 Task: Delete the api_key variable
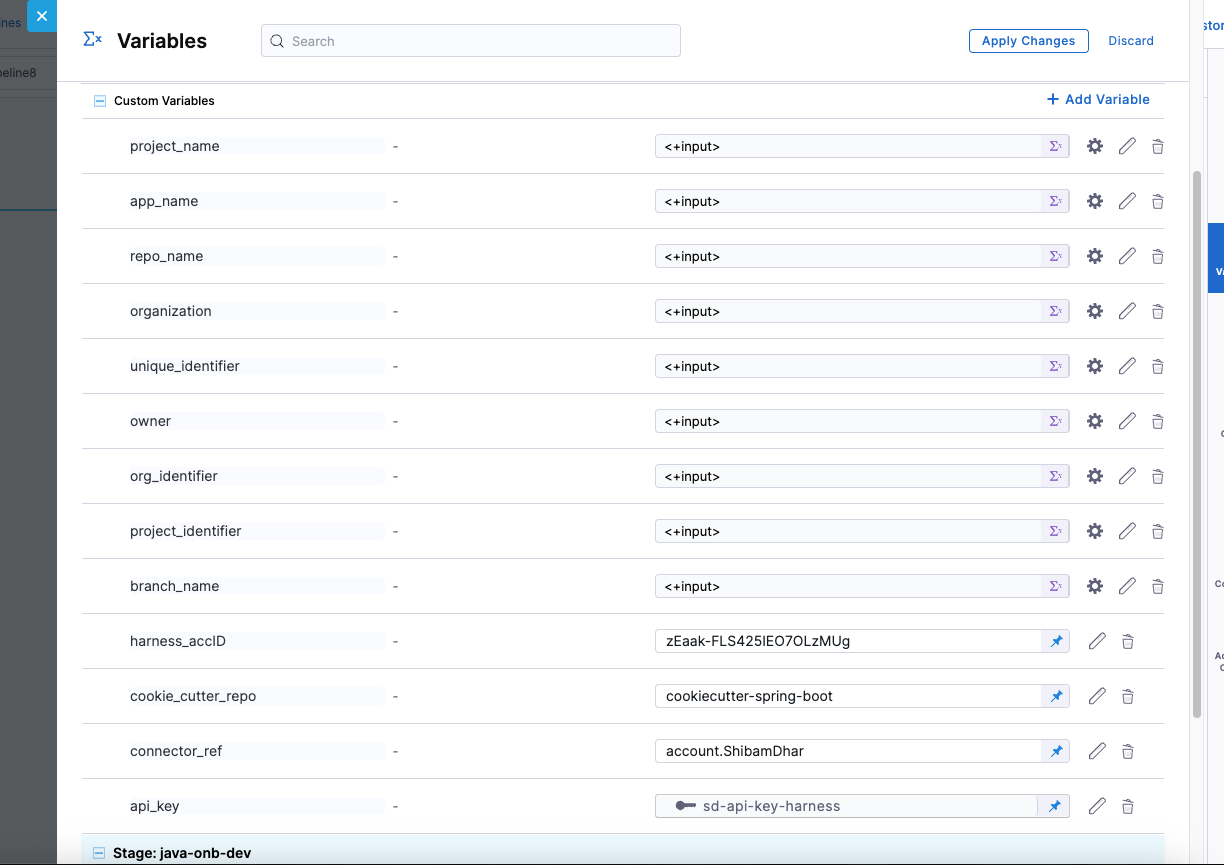pyautogui.click(x=1127, y=806)
